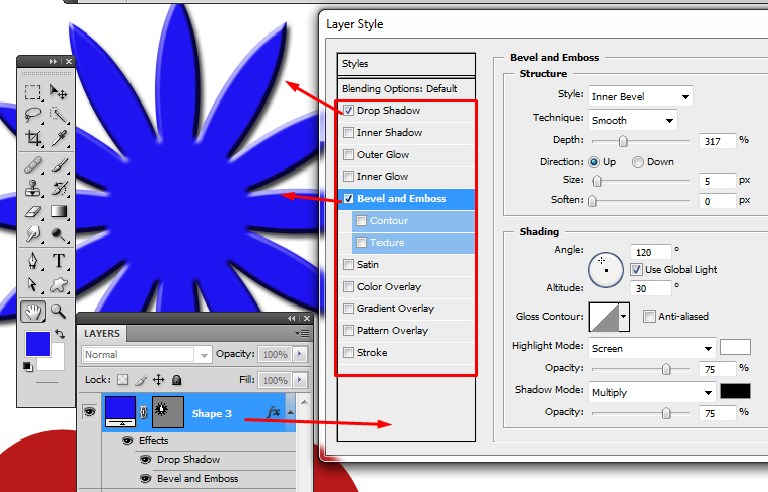Open Shadow Mode dropdown showing Multiply
768x492 pixels.
[652, 392]
